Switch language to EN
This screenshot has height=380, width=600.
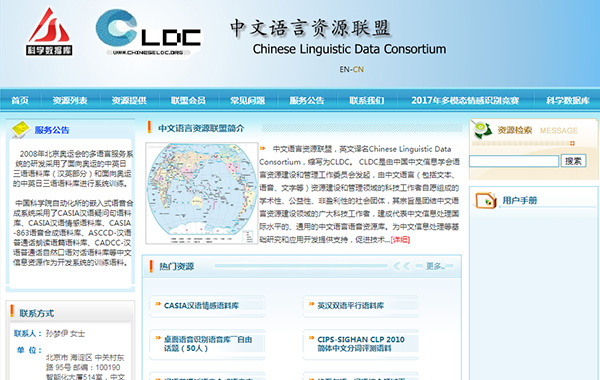(x=344, y=69)
